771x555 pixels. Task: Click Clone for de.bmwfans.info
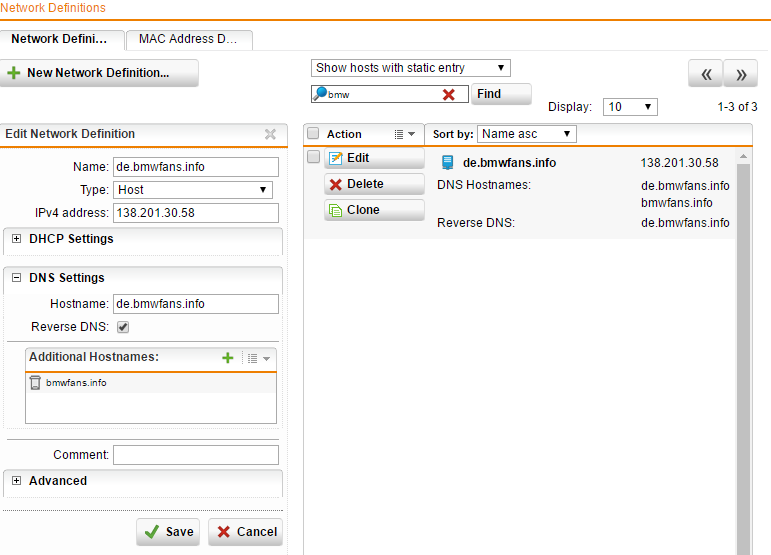[x=374, y=210]
